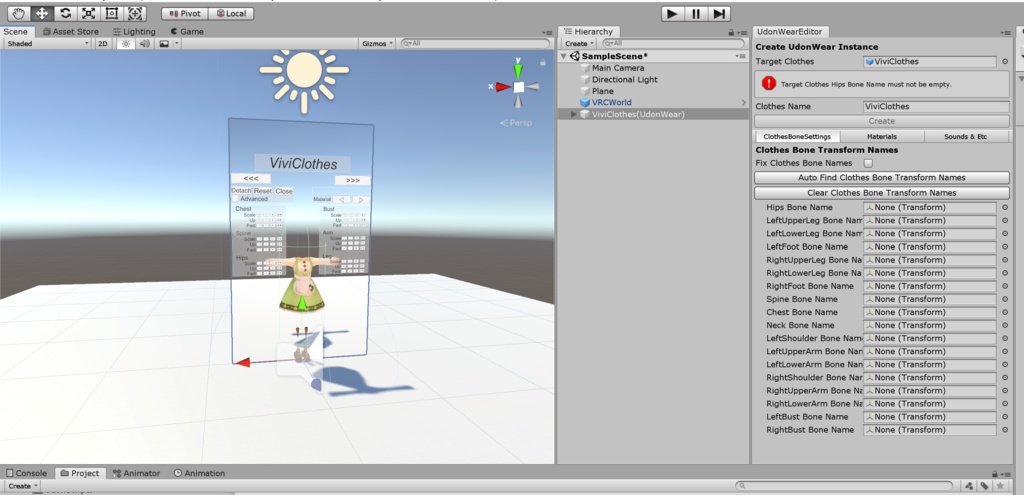Open the Lighting tab
1024x495 pixels.
coord(134,31)
